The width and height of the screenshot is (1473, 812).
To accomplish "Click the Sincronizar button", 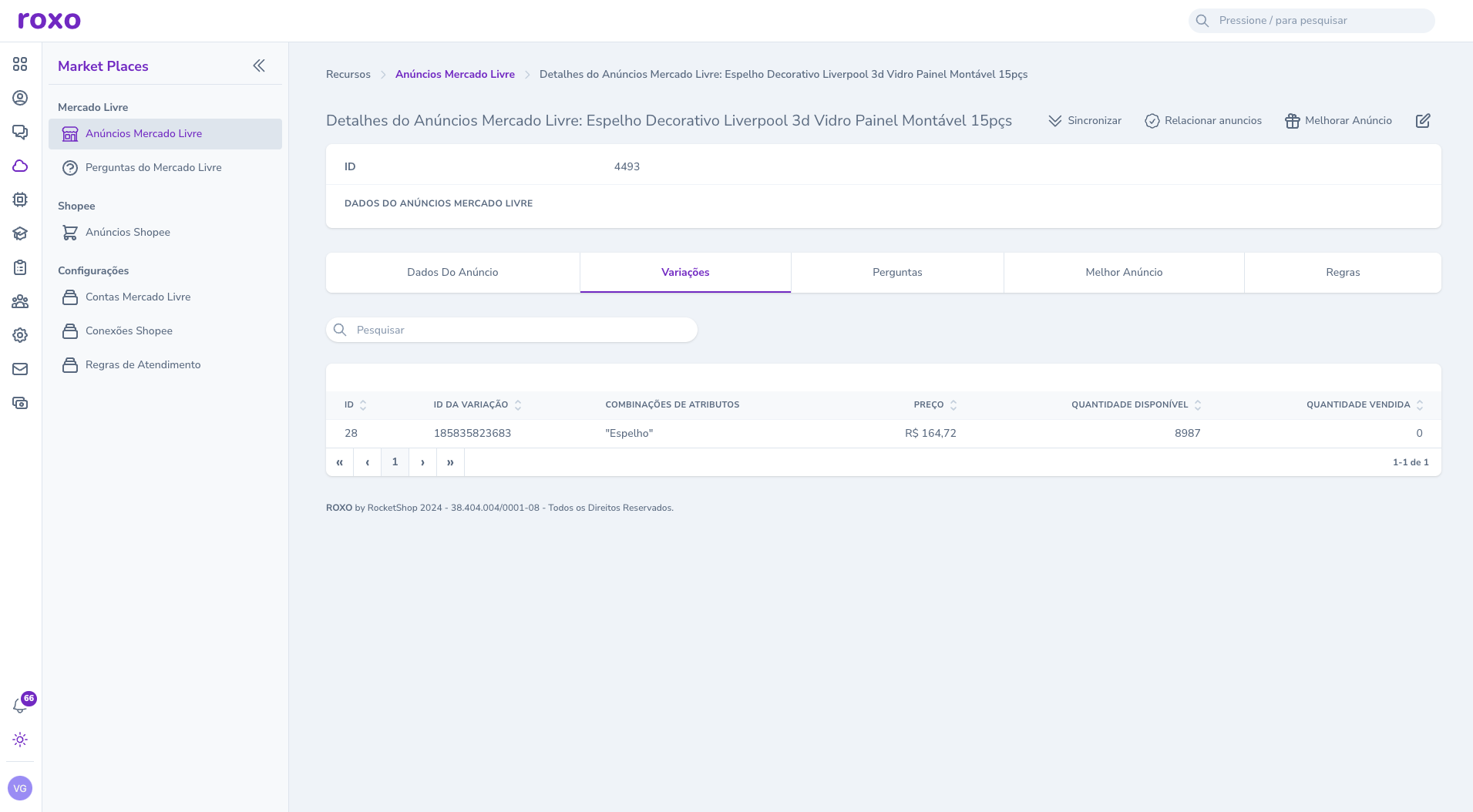I will [1085, 120].
